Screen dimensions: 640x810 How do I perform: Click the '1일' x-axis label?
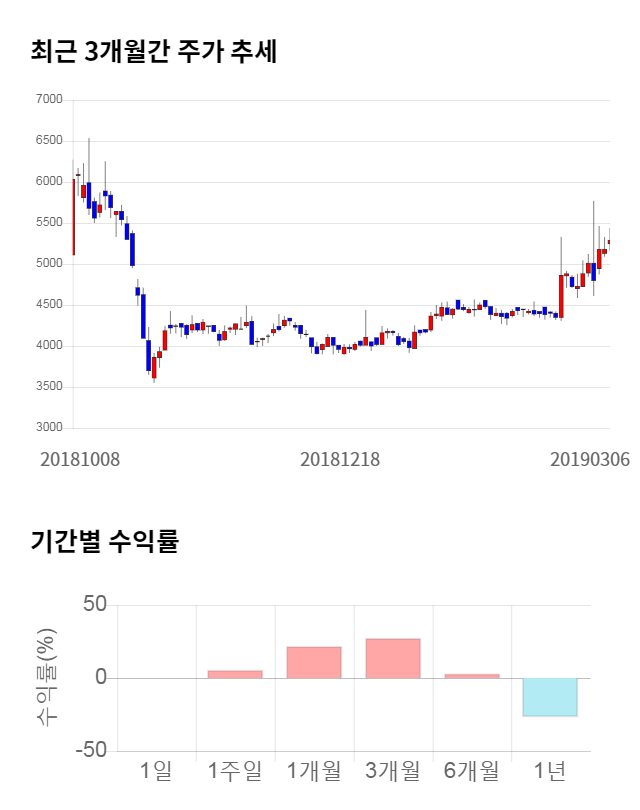[156, 771]
